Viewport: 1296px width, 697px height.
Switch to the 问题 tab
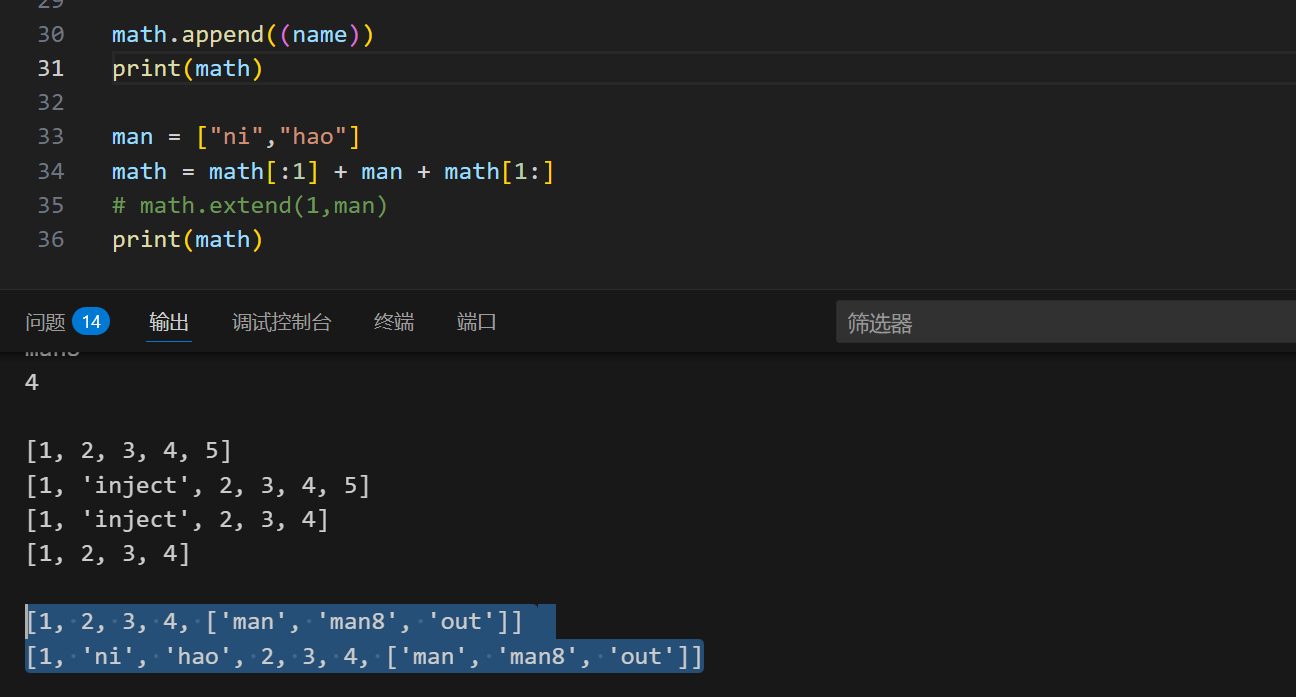pyautogui.click(x=45, y=322)
